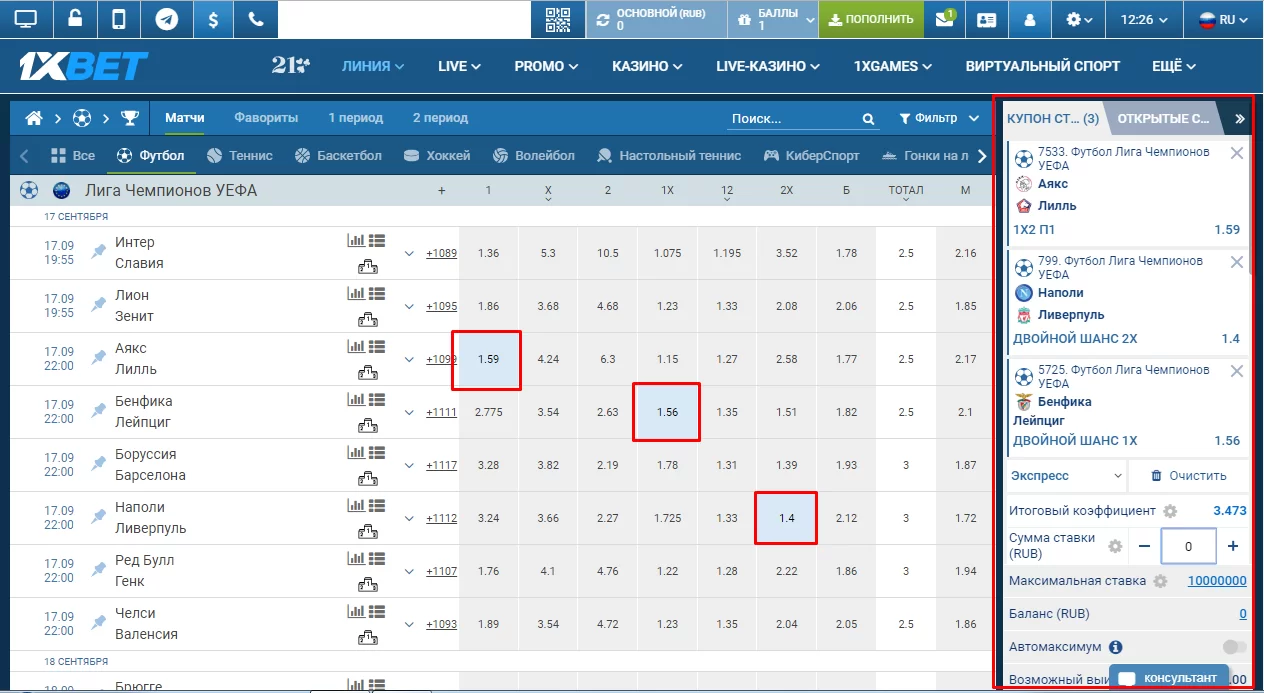
Task: Open the messages envelope icon
Action: [944, 19]
